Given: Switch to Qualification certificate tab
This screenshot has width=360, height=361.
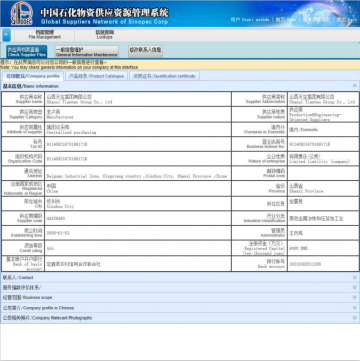Looking at the screenshot, I should tap(164, 76).
